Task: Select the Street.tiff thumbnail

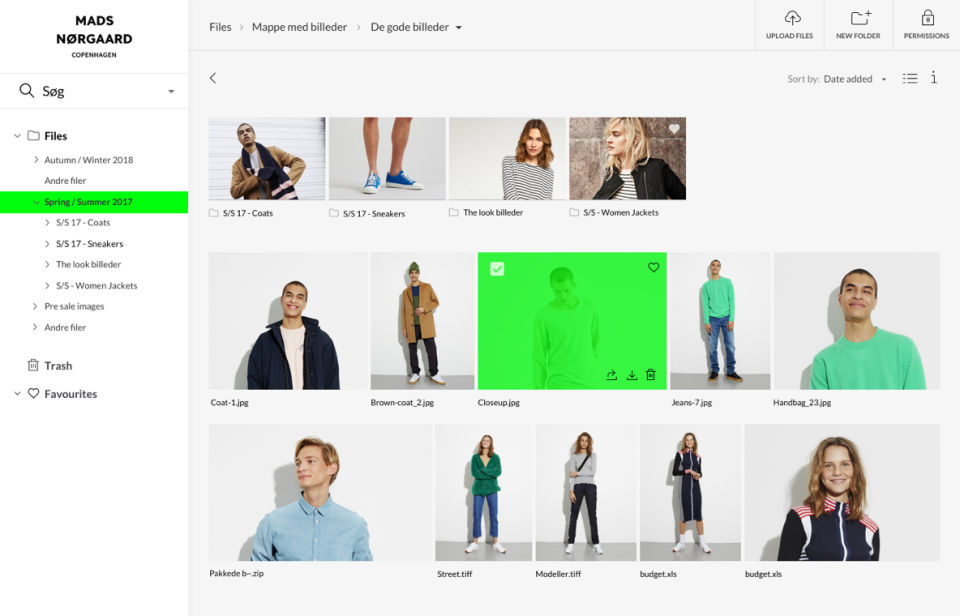Action: 484,492
